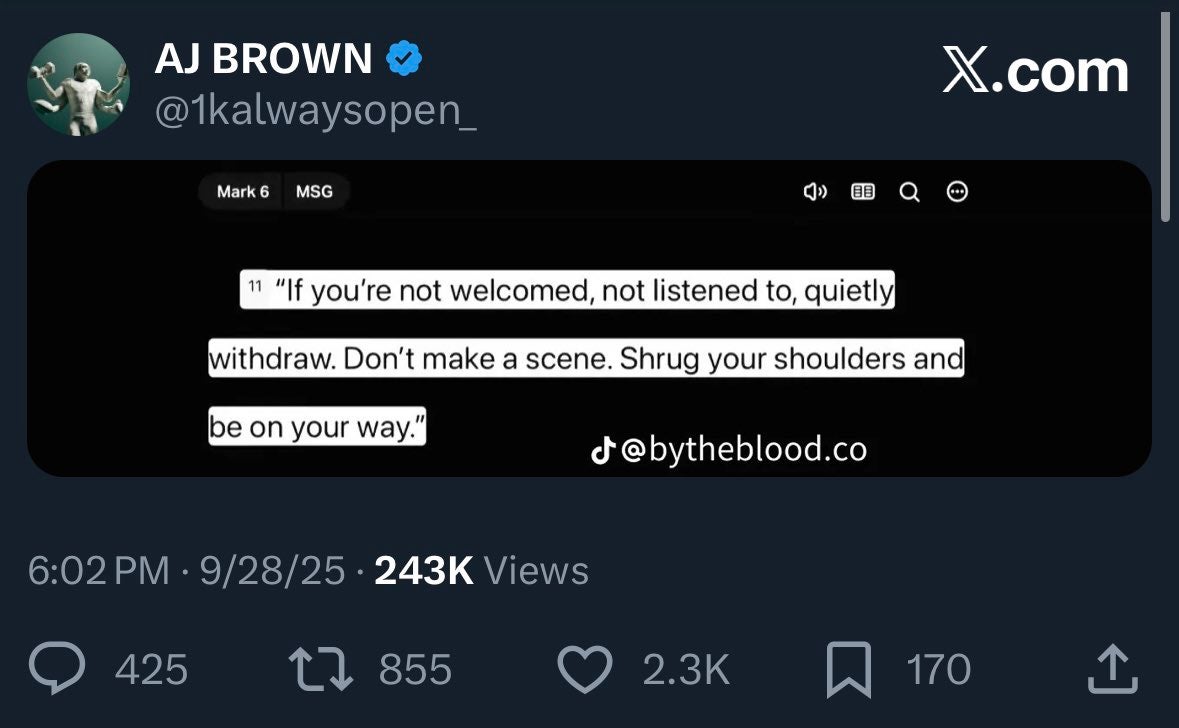This screenshot has width=1179, height=728.
Task: Click the repost arrows icon
Action: tap(320, 669)
